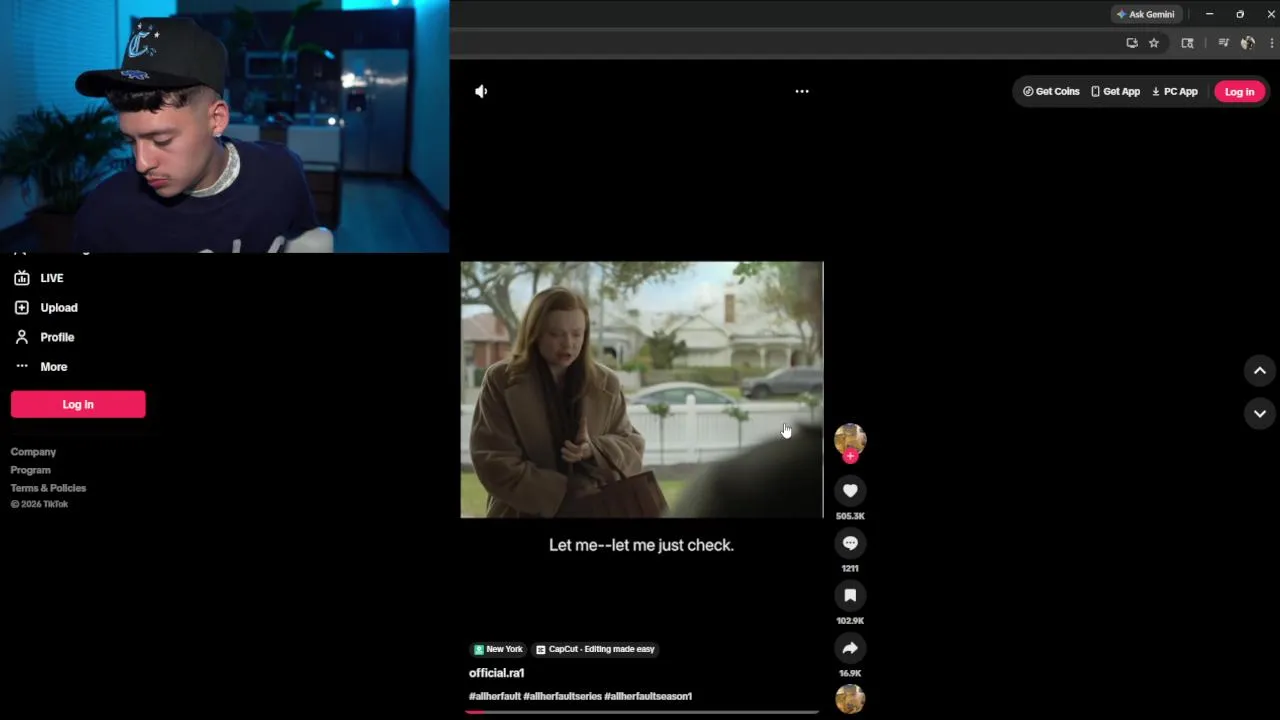The height and width of the screenshot is (720, 1280).
Task: Open the official.ra1 username link
Action: pos(496,673)
